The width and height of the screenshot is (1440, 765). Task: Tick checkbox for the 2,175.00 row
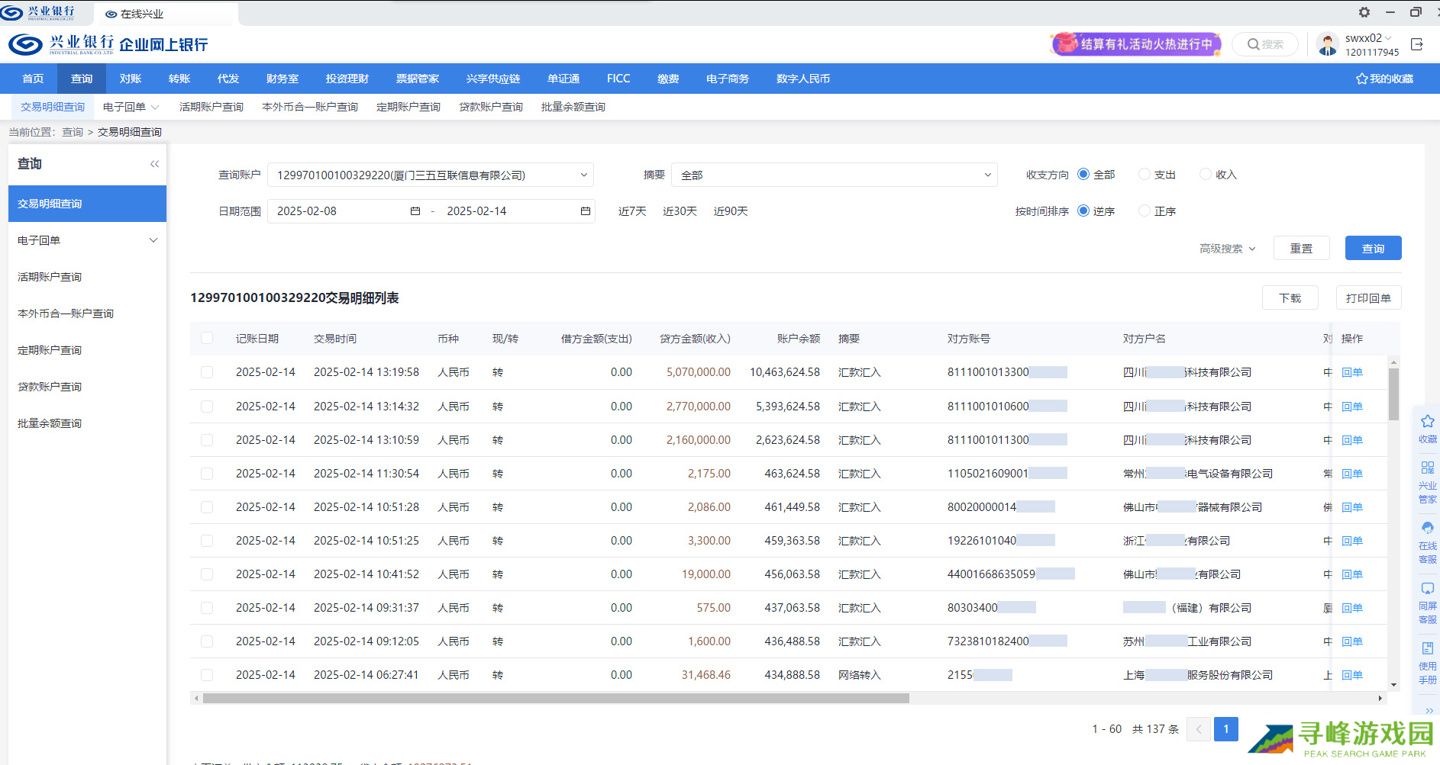207,473
